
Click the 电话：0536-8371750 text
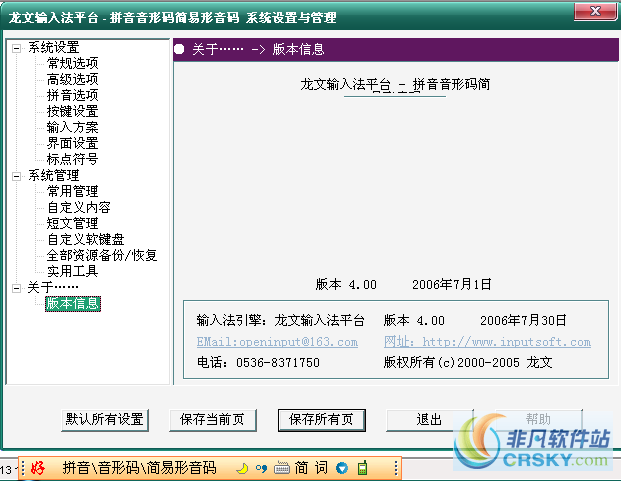258,362
